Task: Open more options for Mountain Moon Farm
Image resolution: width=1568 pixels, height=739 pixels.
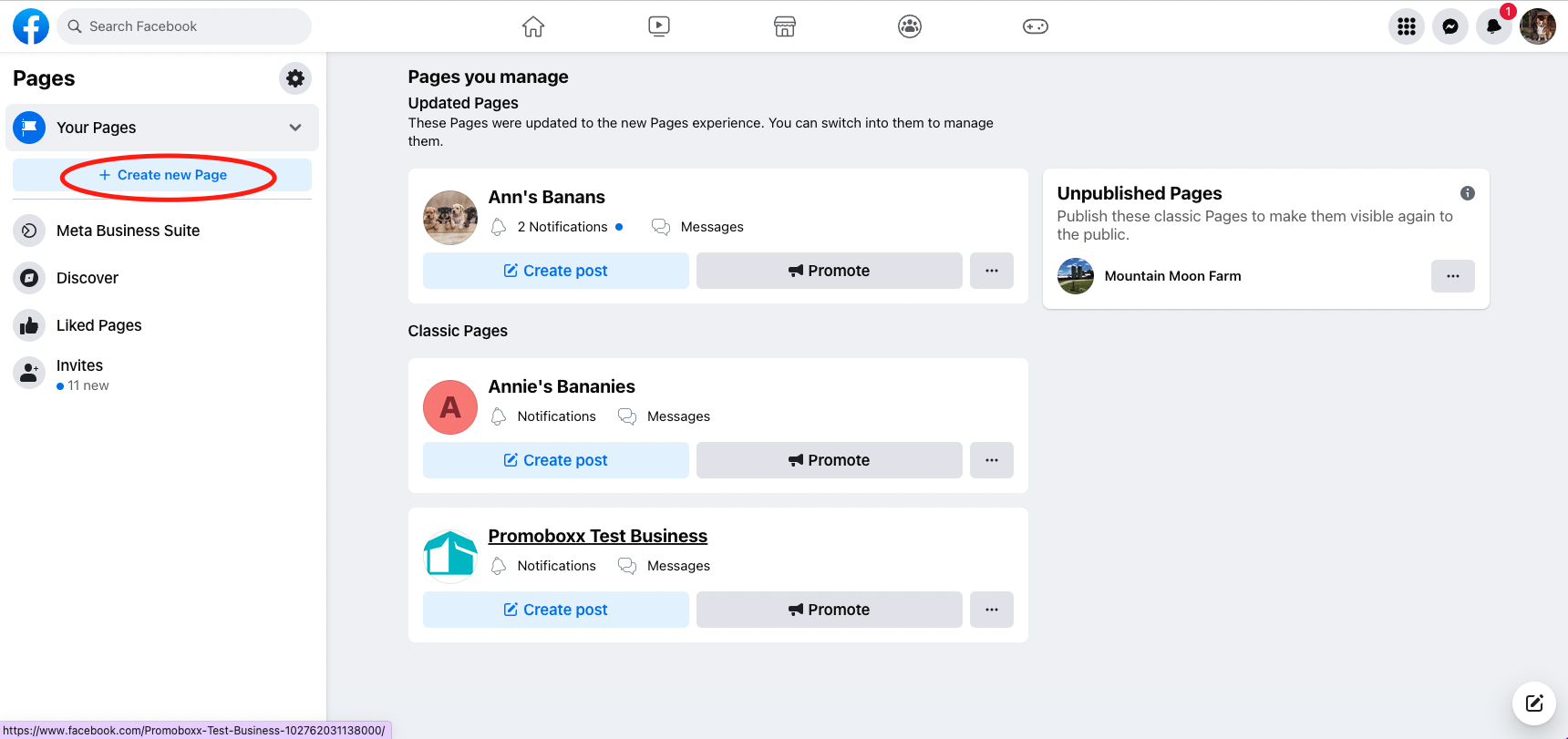Action: tap(1453, 276)
